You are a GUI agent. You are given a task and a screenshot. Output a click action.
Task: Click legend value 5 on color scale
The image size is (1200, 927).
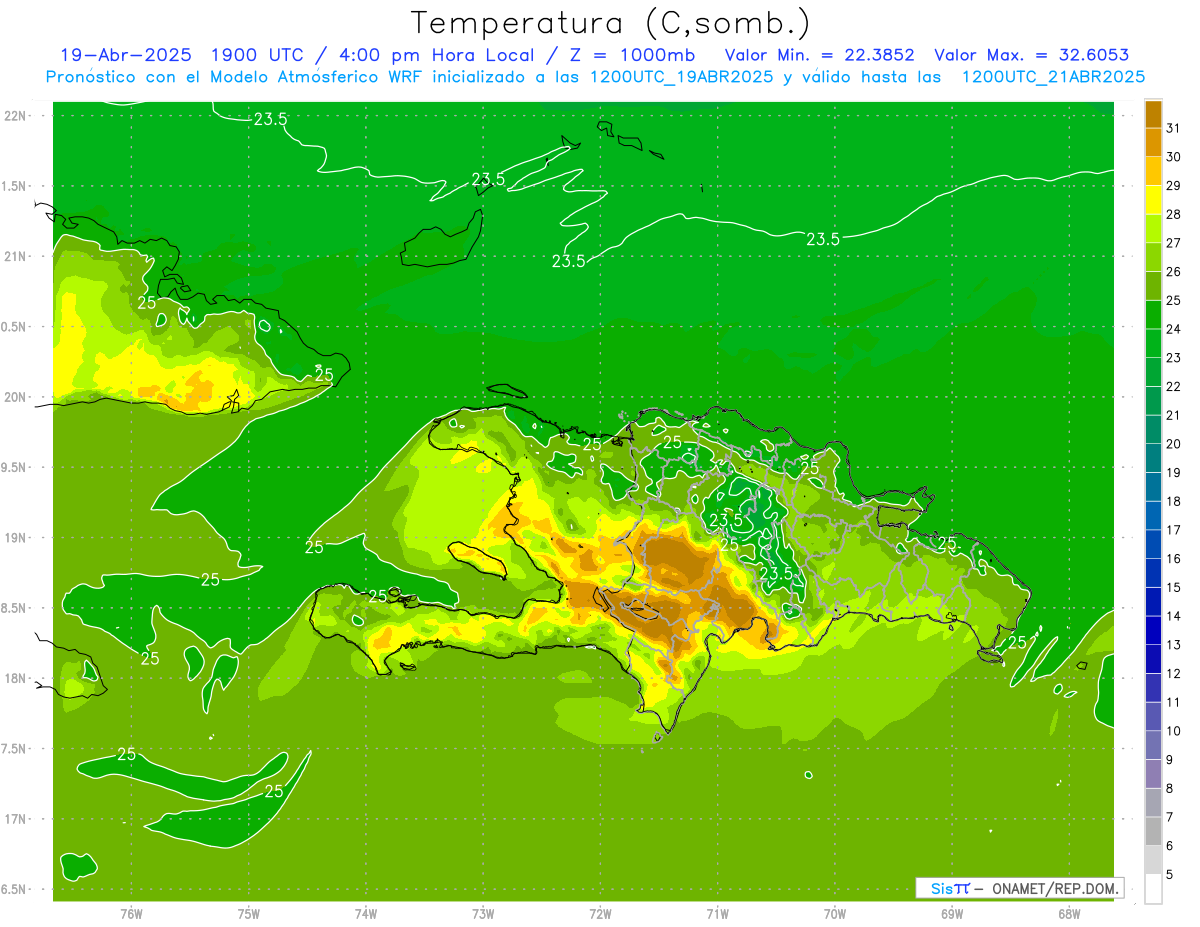[1170, 874]
